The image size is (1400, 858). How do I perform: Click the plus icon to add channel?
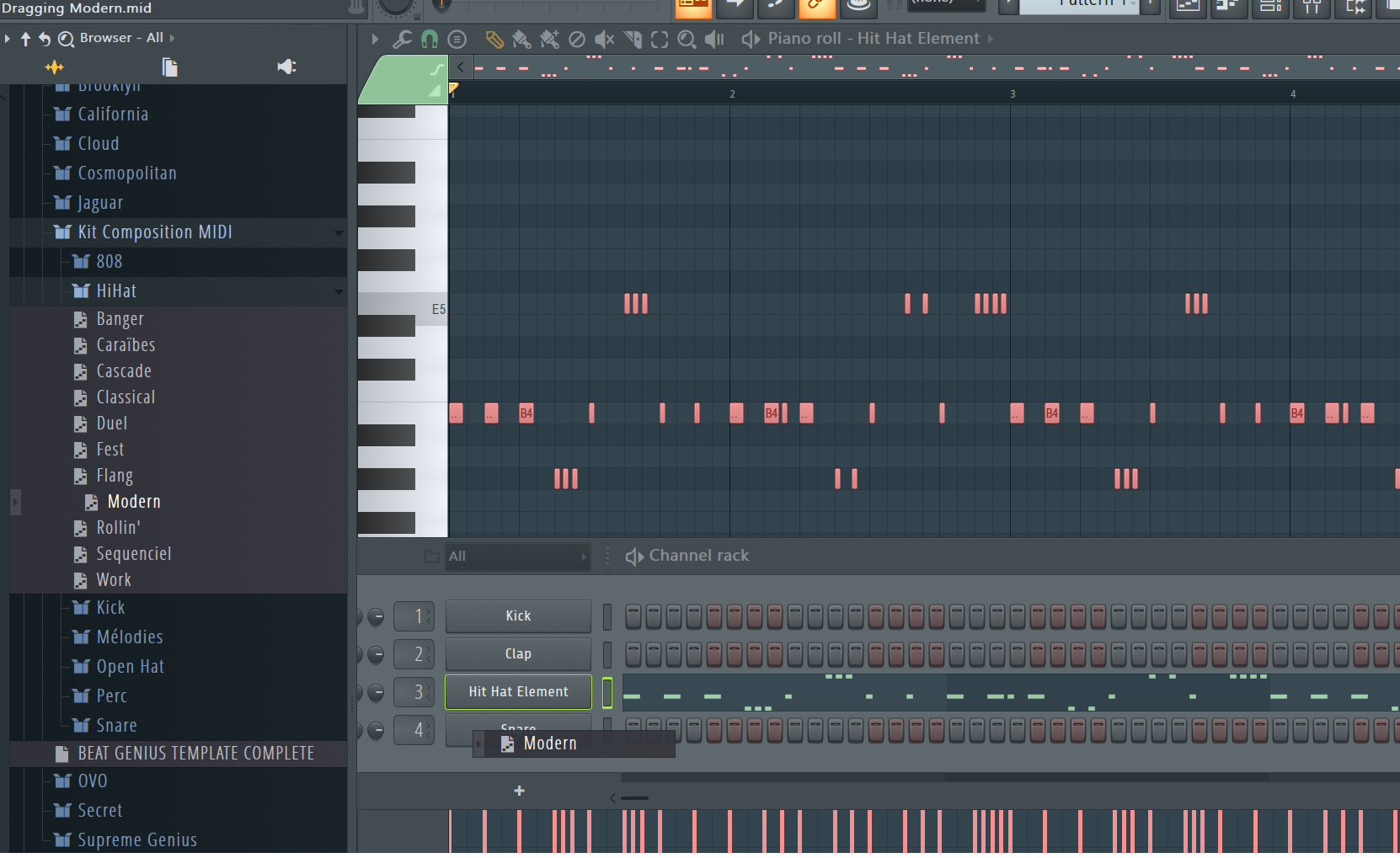coord(520,791)
